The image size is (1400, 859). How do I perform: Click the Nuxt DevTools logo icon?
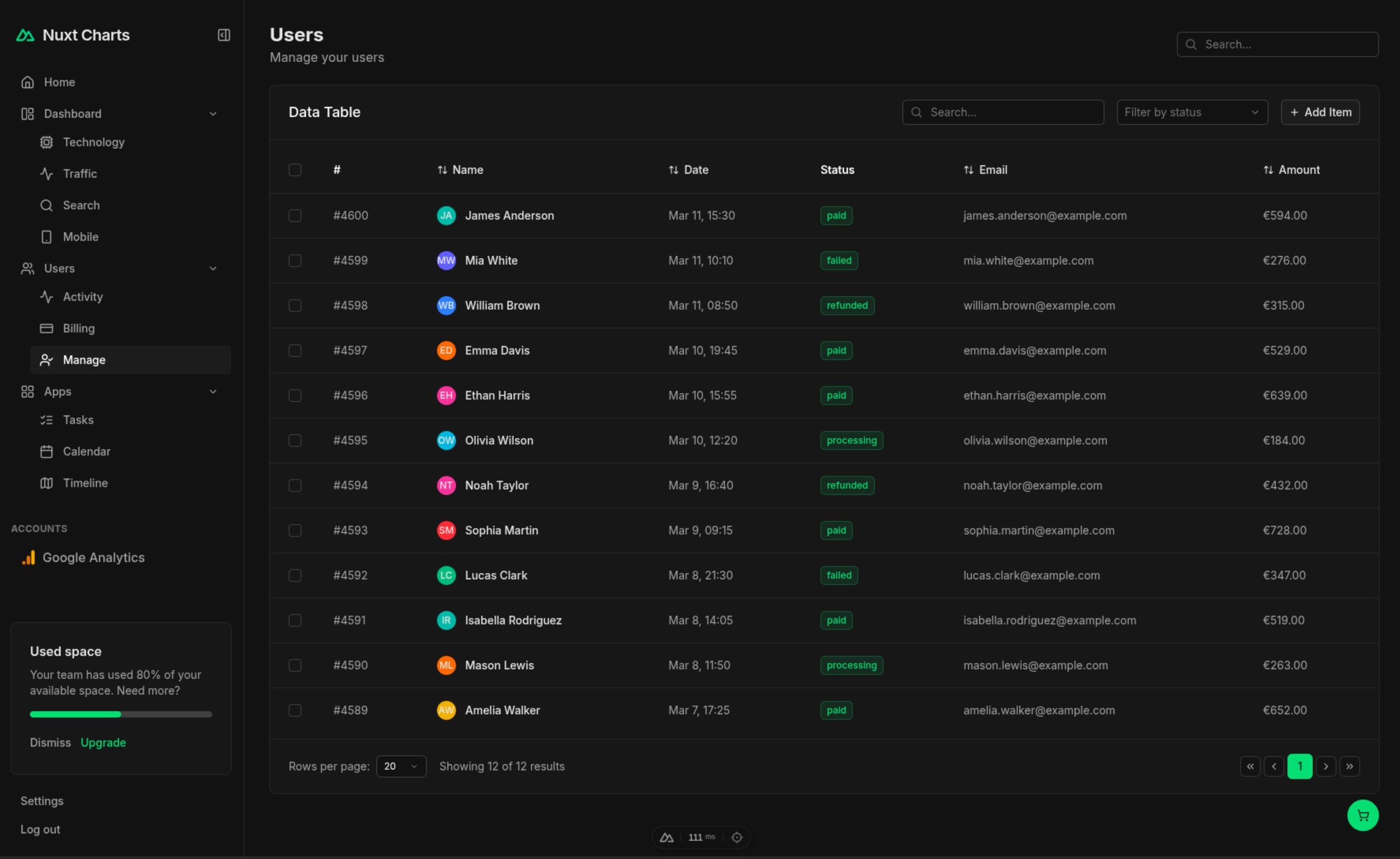pos(666,837)
